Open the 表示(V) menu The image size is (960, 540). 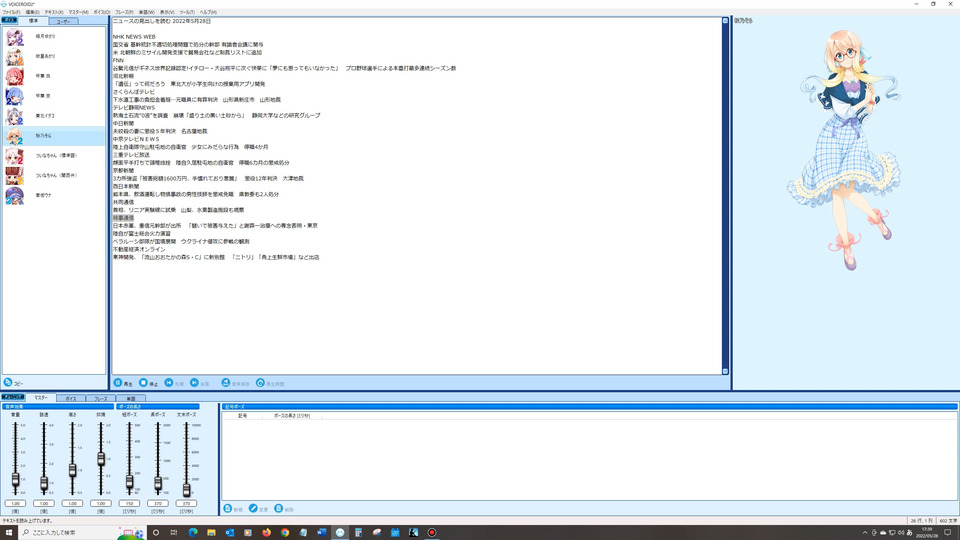[x=167, y=12]
